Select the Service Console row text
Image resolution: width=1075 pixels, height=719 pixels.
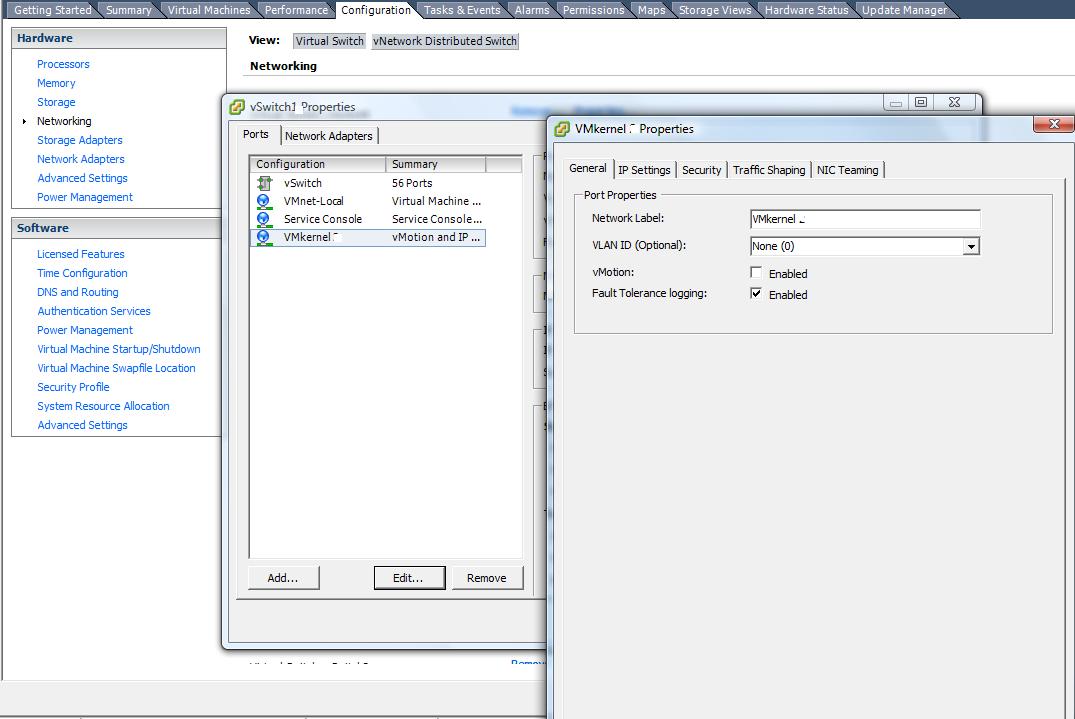(323, 219)
